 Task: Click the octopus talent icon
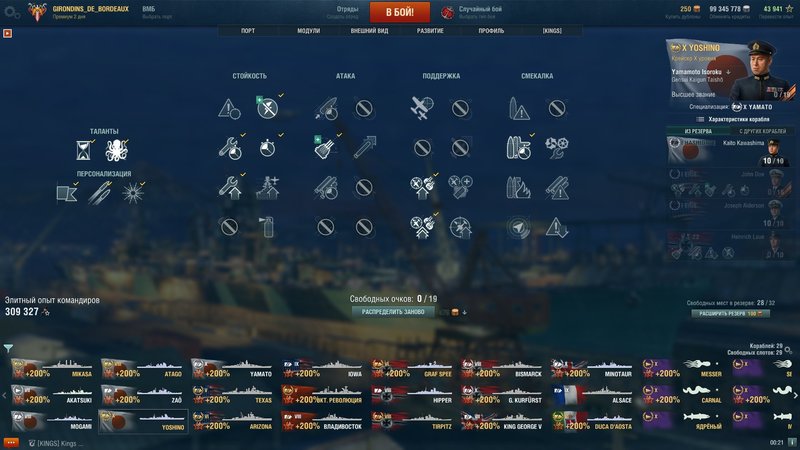coord(117,151)
